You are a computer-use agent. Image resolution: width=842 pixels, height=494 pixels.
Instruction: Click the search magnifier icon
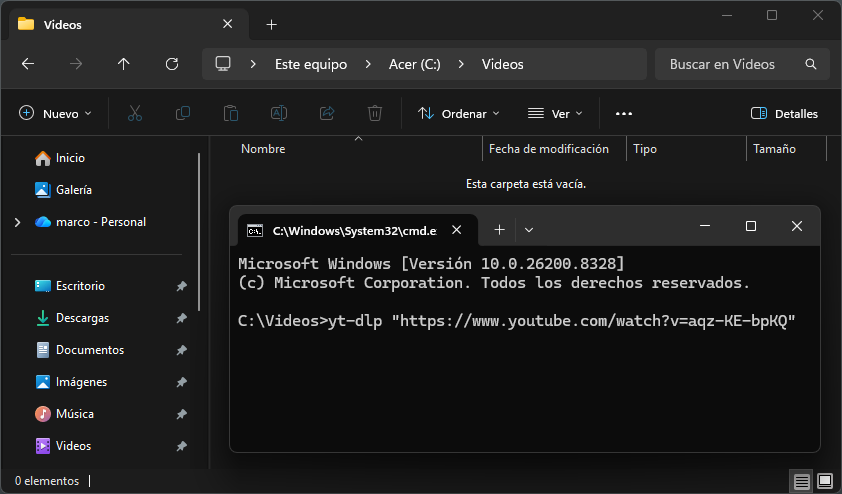coord(811,64)
